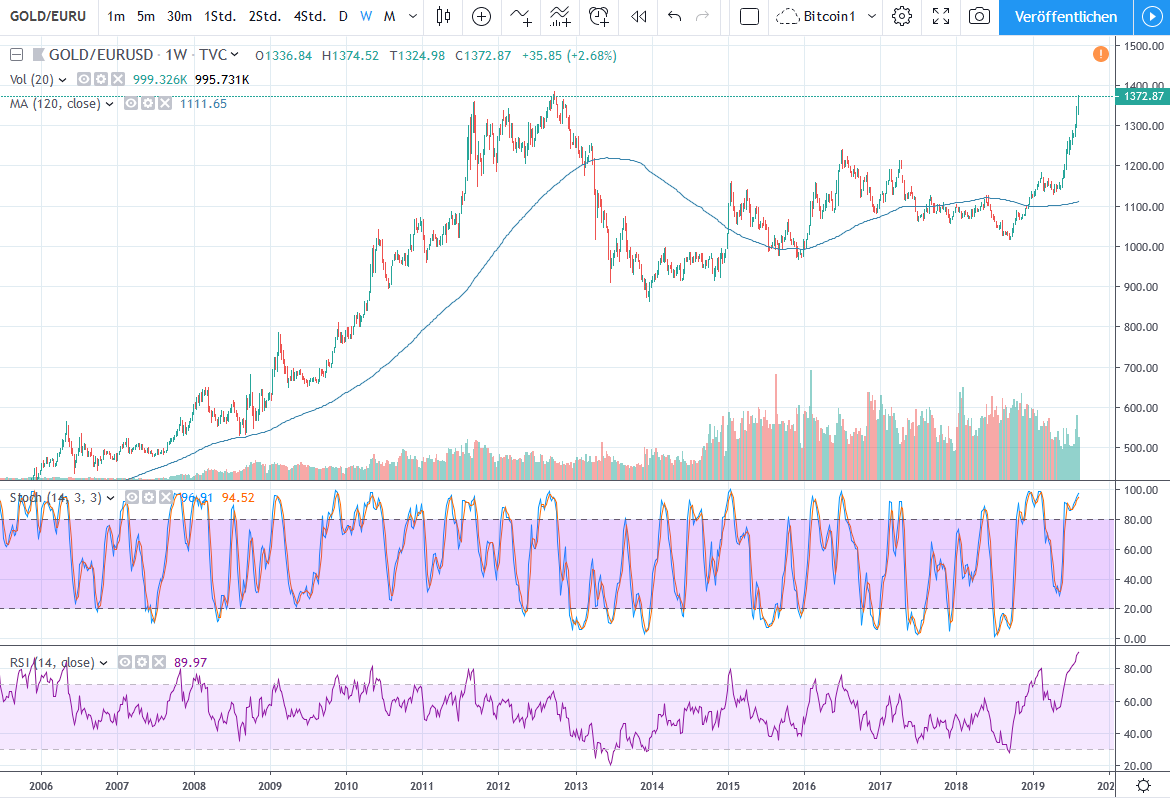Open chart settings gear in top toolbar
This screenshot has width=1170, height=798.
pyautogui.click(x=901, y=16)
